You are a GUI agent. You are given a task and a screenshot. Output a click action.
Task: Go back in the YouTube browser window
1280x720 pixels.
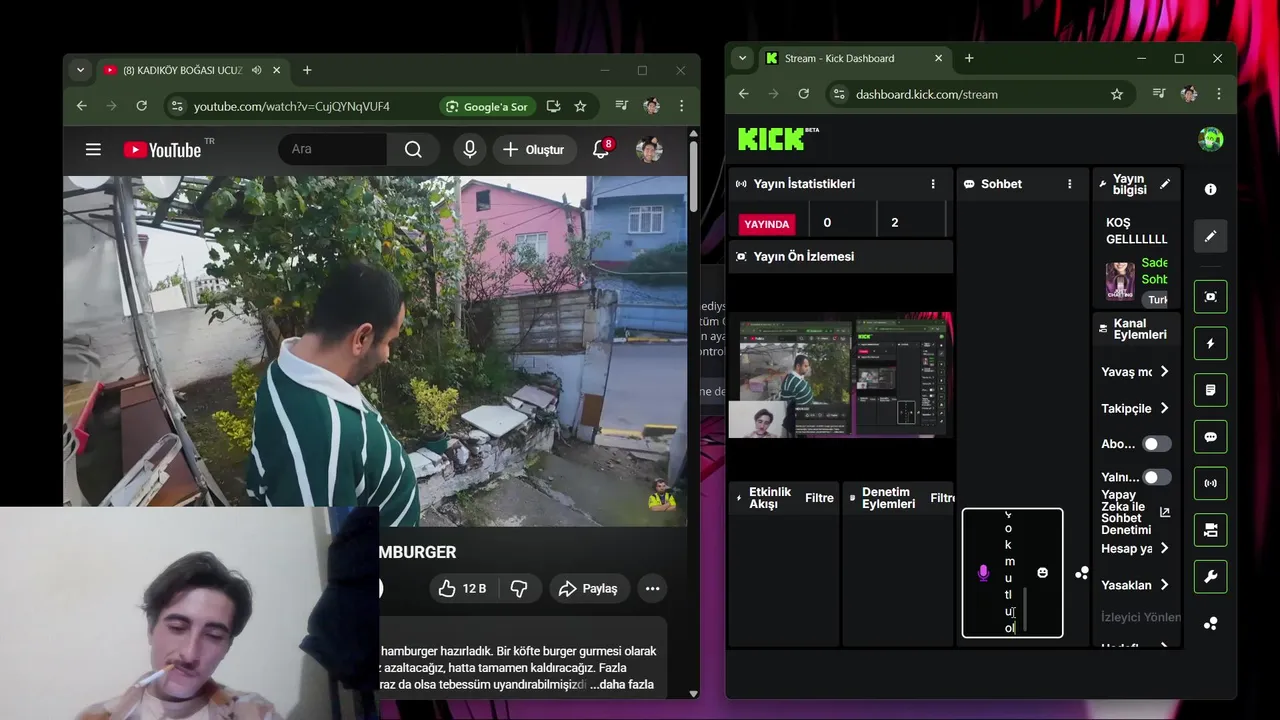(82, 106)
